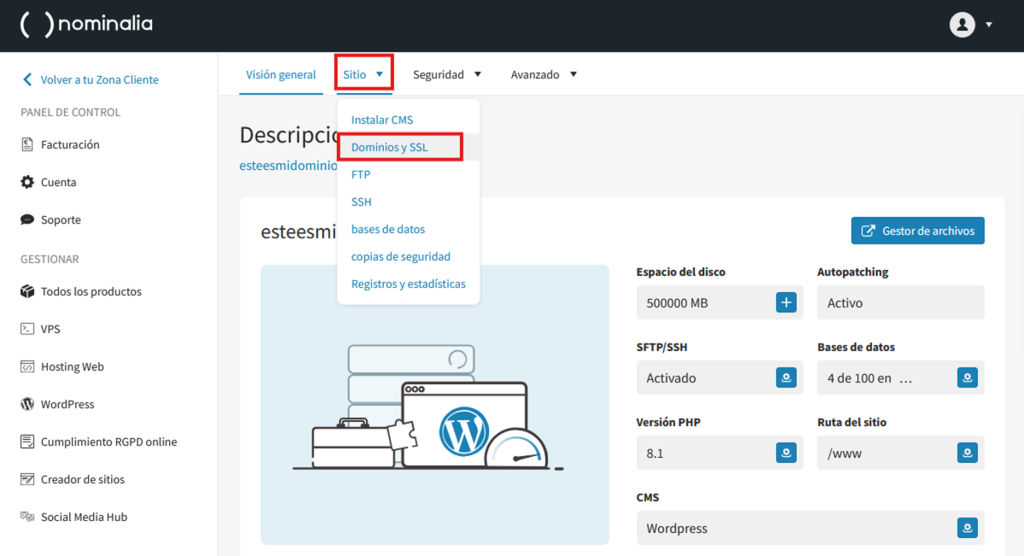Click the Ruta del sitio settings icon
Image resolution: width=1024 pixels, height=556 pixels.
tap(967, 453)
